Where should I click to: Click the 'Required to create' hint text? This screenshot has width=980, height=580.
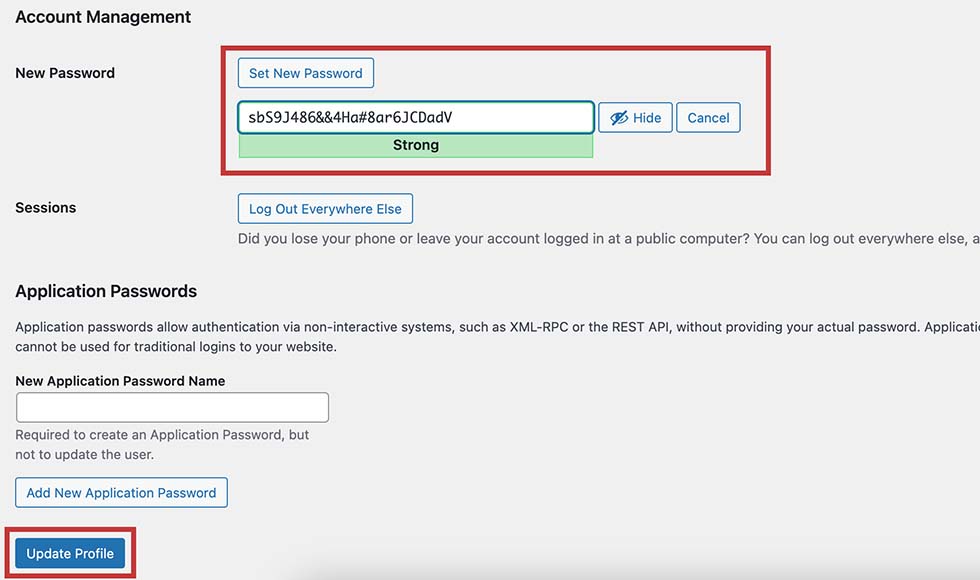(x=162, y=435)
